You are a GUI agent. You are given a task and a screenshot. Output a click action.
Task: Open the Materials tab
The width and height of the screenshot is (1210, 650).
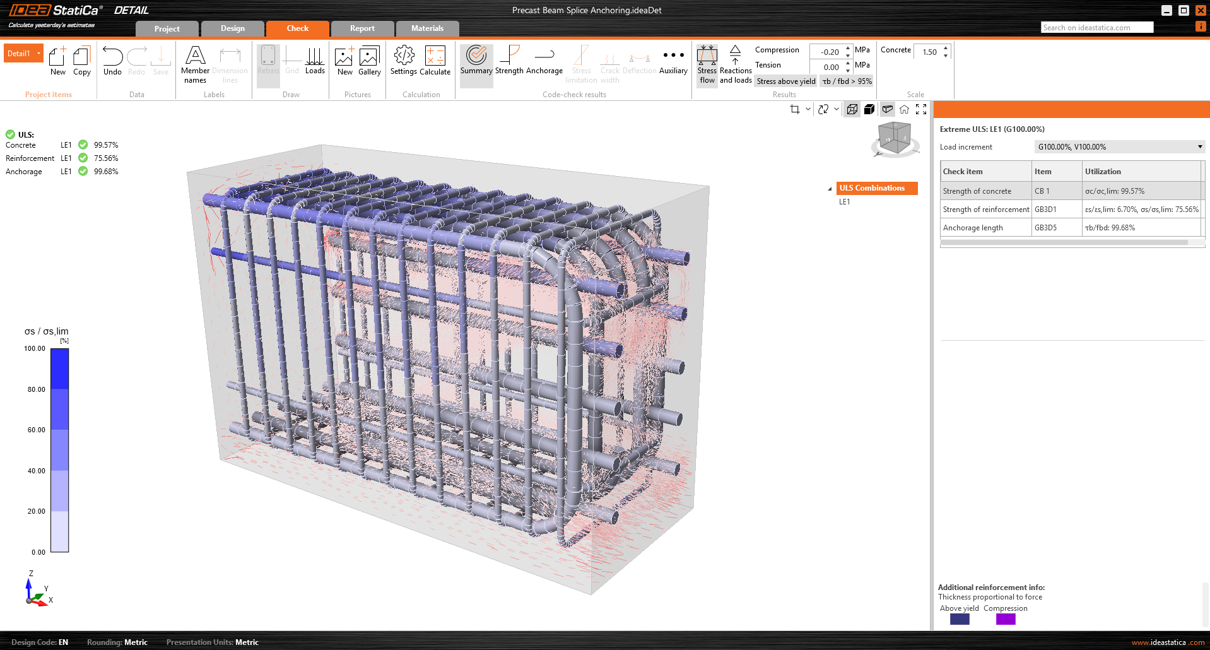pos(427,28)
